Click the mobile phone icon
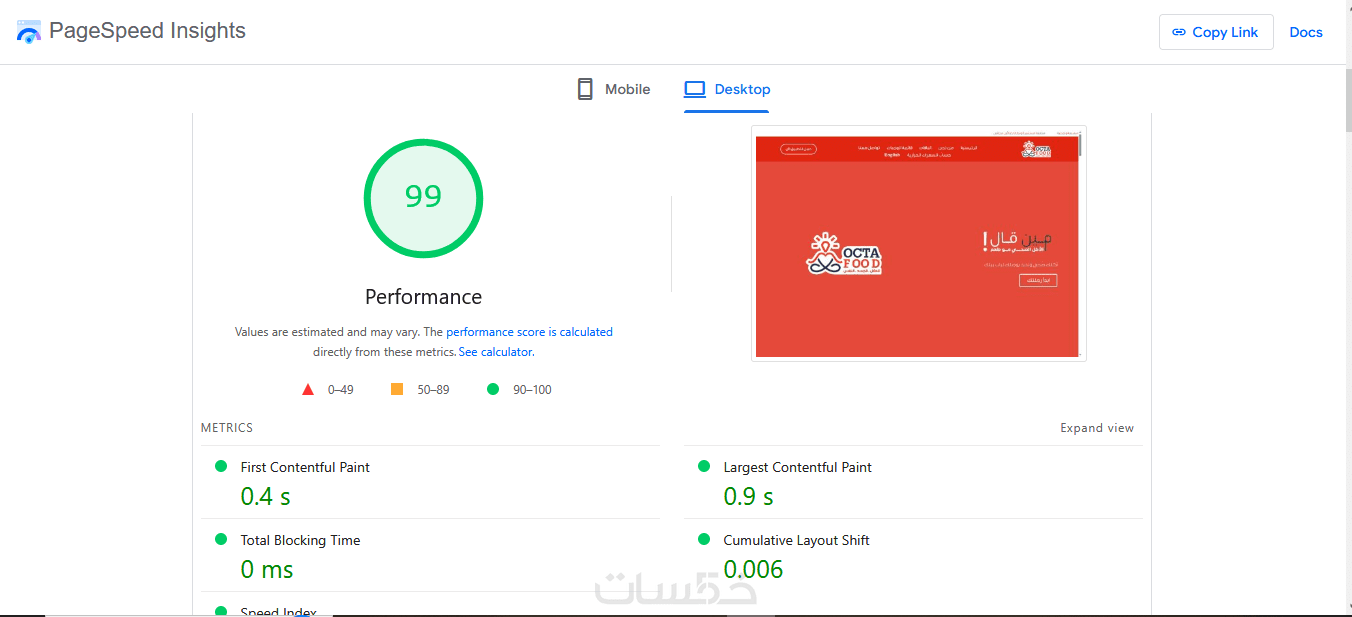This screenshot has width=1352, height=617. pos(585,89)
